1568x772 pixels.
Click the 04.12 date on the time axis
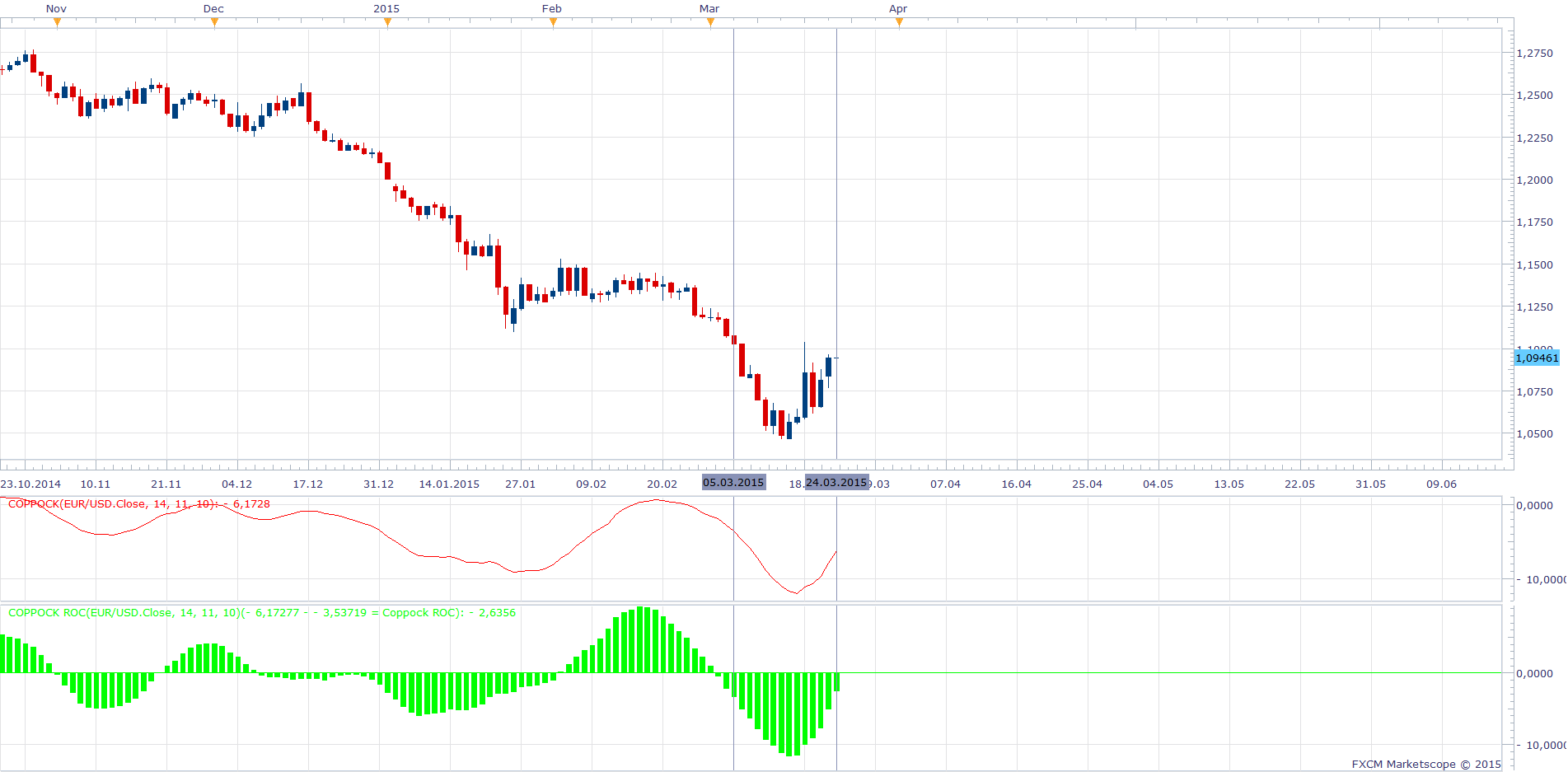point(237,484)
